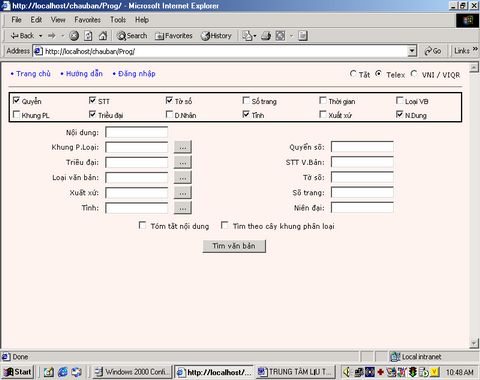Click the Discuss icon at the toolbar's end

303,36
